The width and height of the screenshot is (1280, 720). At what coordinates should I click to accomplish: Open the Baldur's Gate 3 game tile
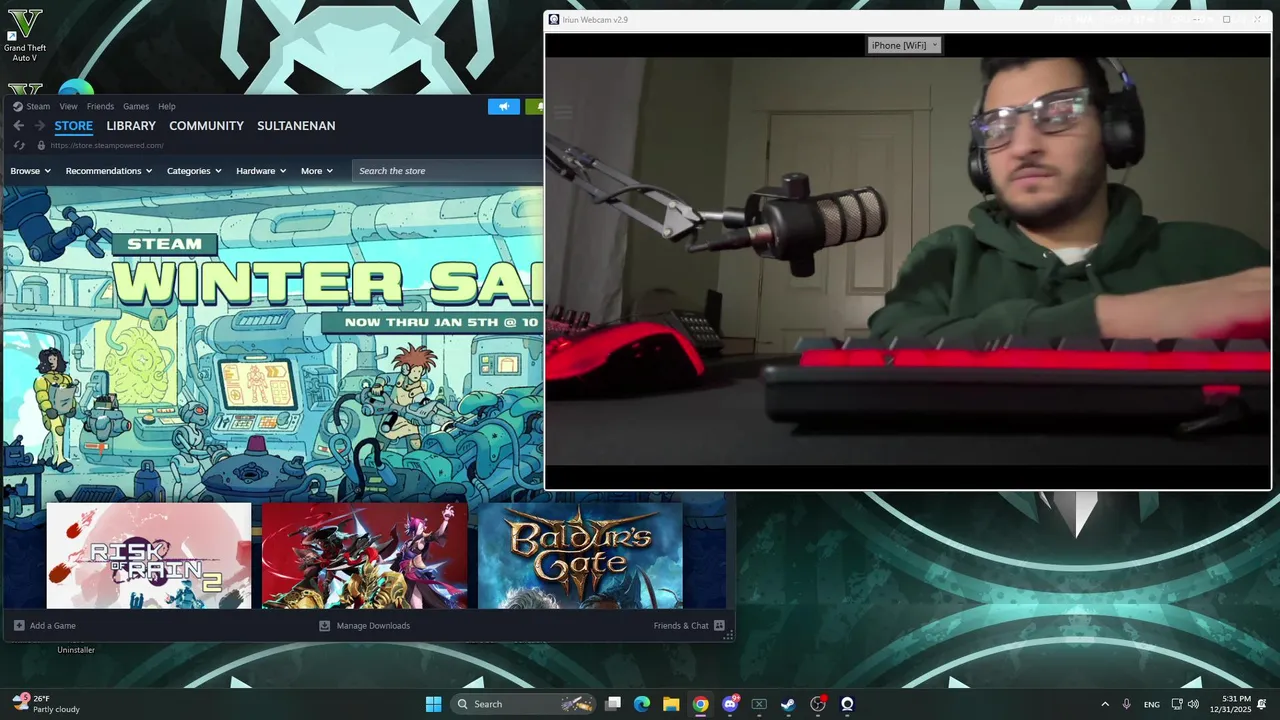tap(580, 555)
